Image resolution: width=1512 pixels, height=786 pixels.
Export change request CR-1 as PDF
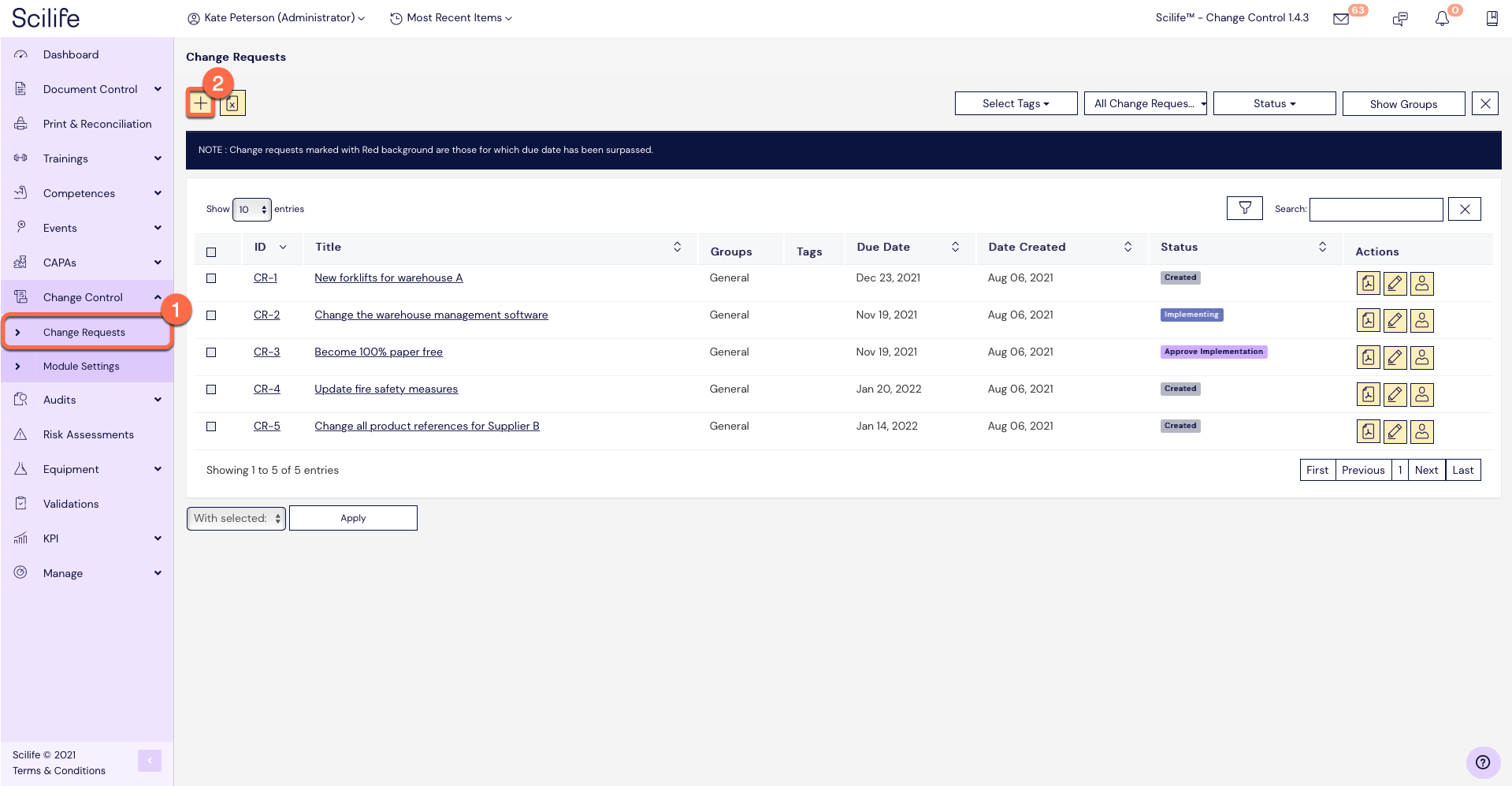(x=1369, y=283)
